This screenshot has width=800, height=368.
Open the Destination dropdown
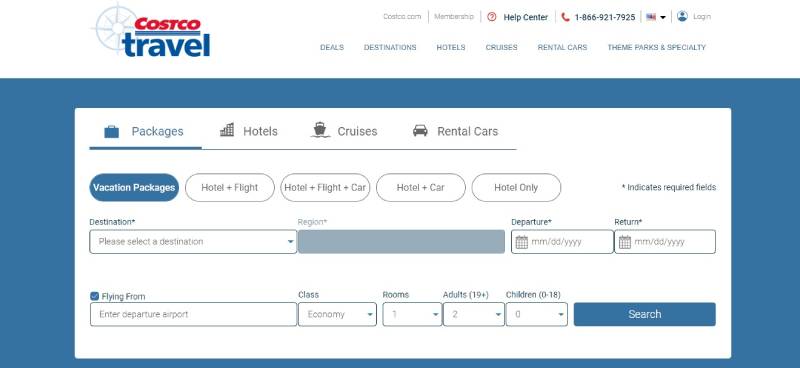193,241
